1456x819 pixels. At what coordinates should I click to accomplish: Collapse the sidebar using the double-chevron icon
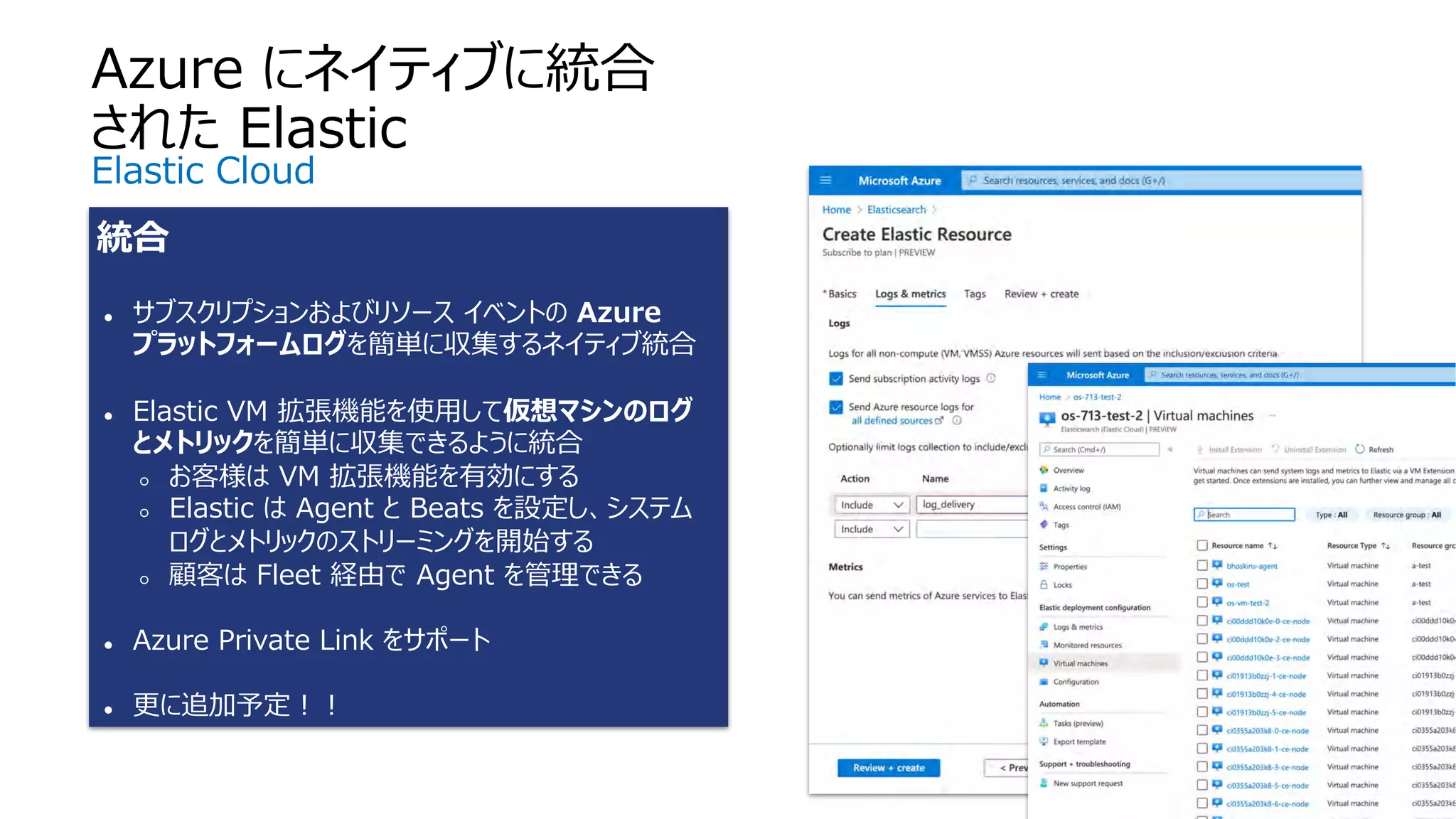(1170, 449)
